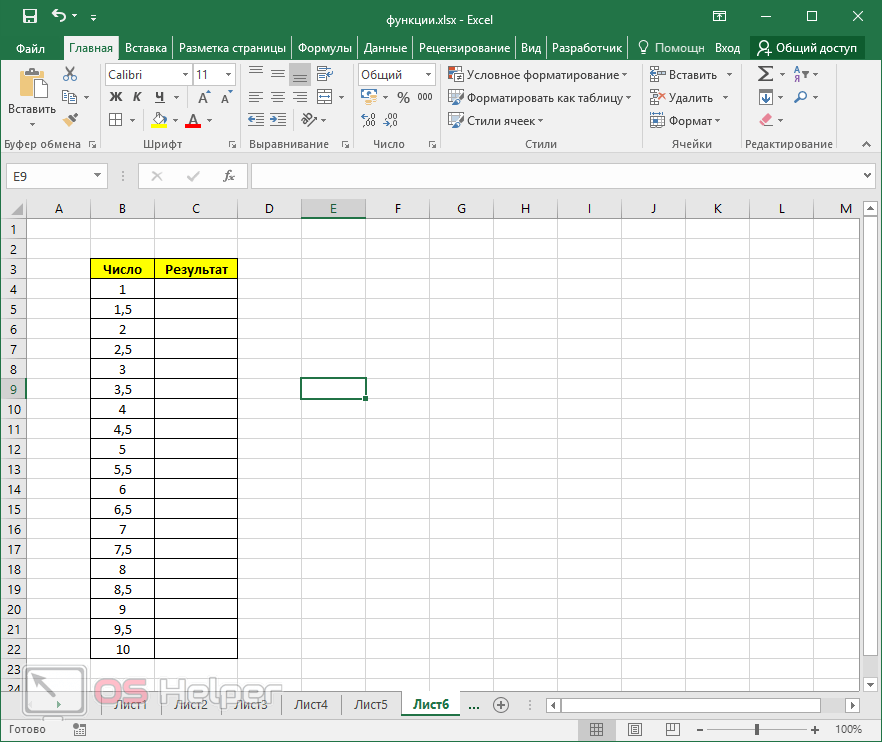
Task: Toggle Bold (Ж) formatting
Action: (x=115, y=97)
